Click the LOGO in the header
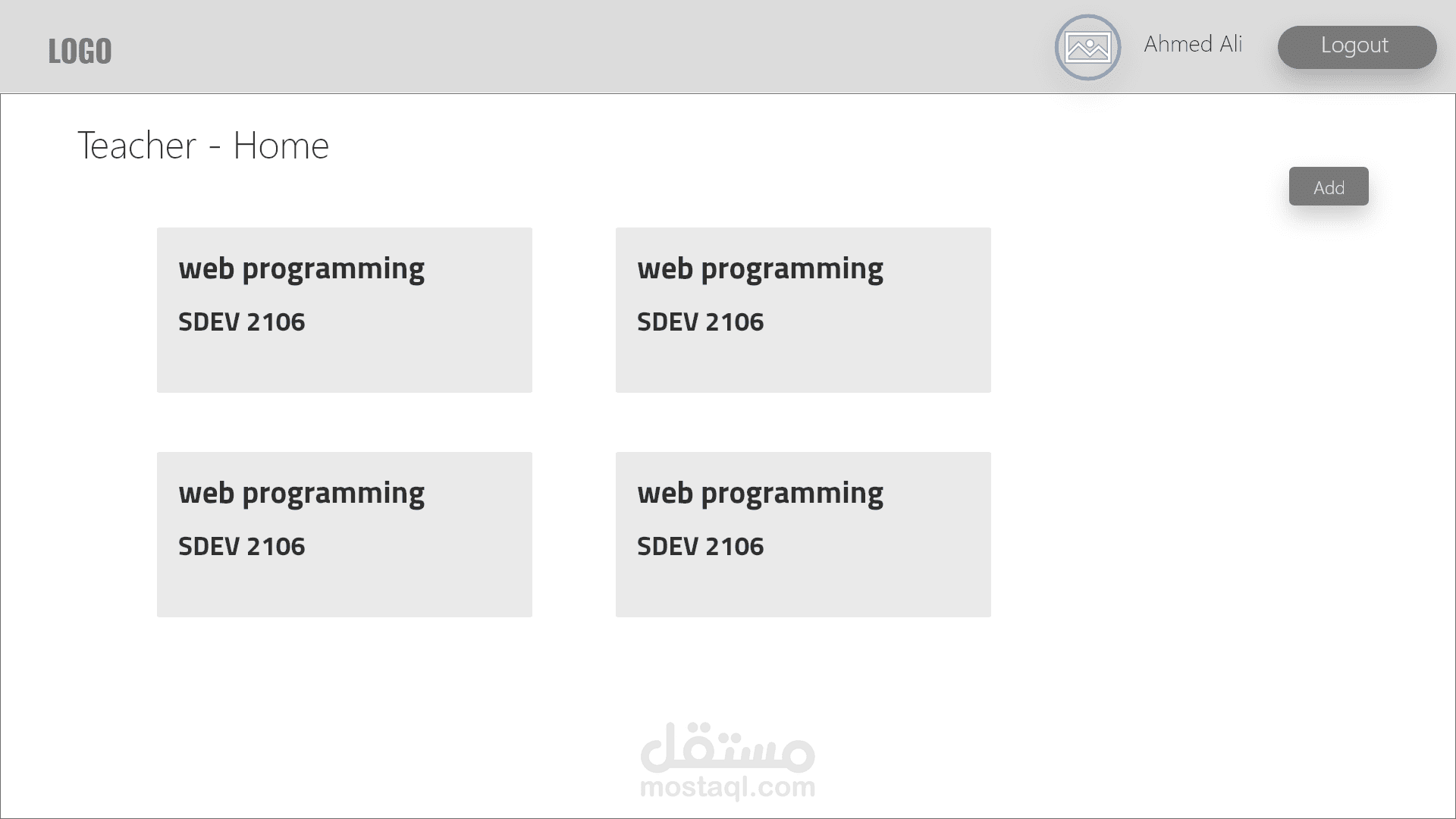The height and width of the screenshot is (819, 1456). point(80,52)
